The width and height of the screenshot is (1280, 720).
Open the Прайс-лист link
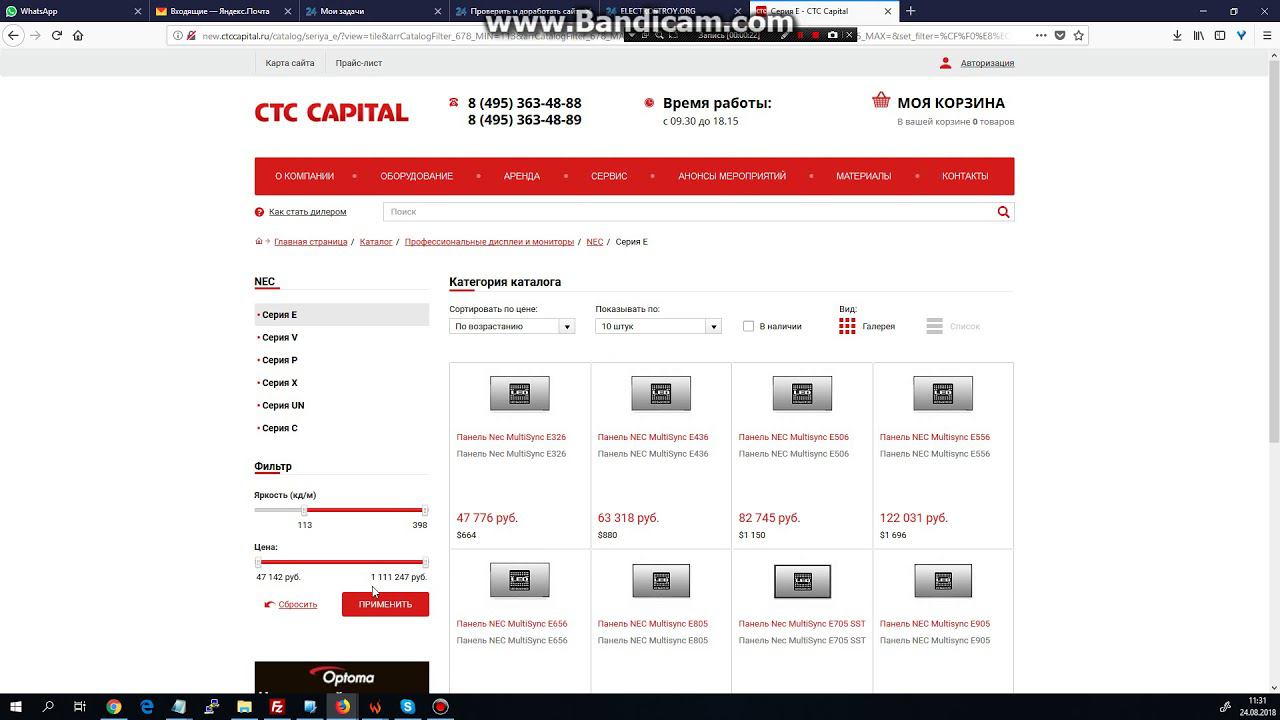point(359,63)
